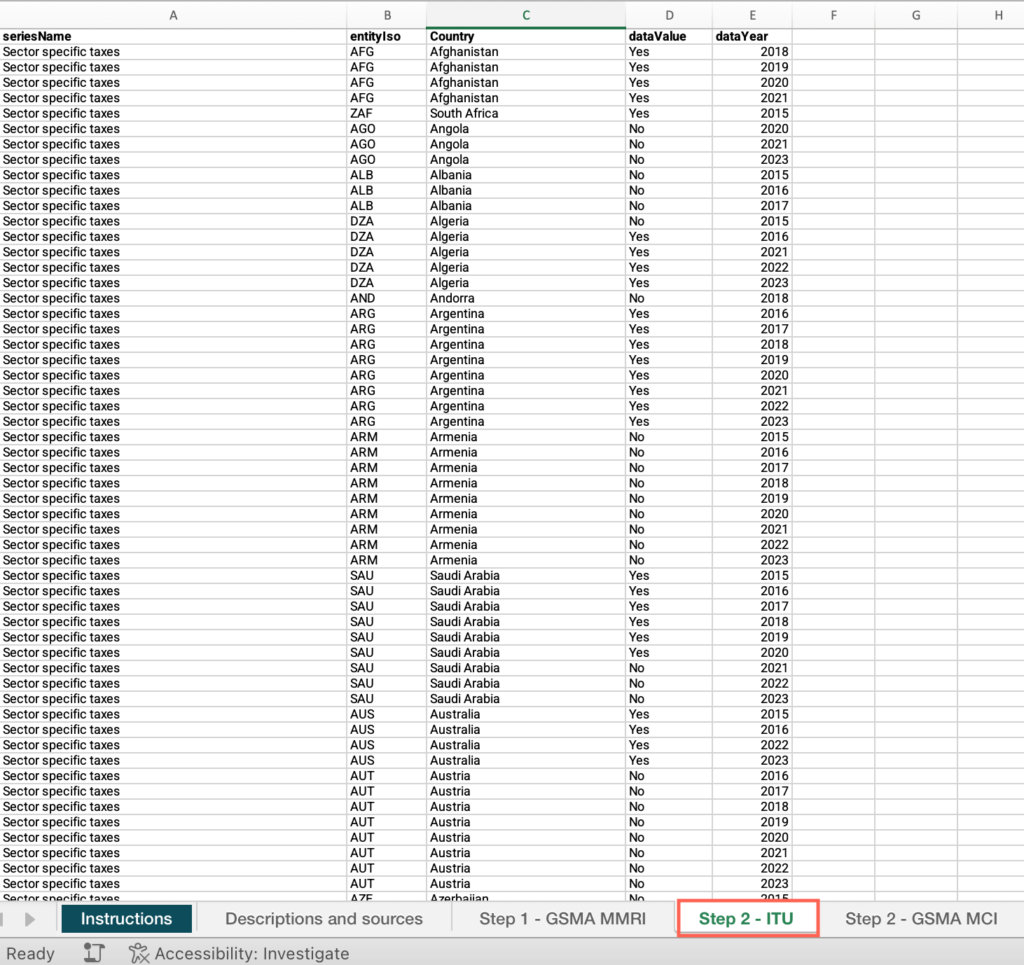Click No value for Saudi Arabia 2021
The width and height of the screenshot is (1024, 965).
(x=669, y=668)
